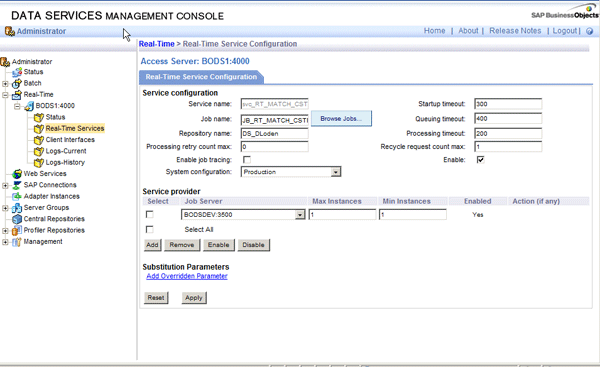Click the Profiler Repositories icon

pyautogui.click(x=17, y=231)
